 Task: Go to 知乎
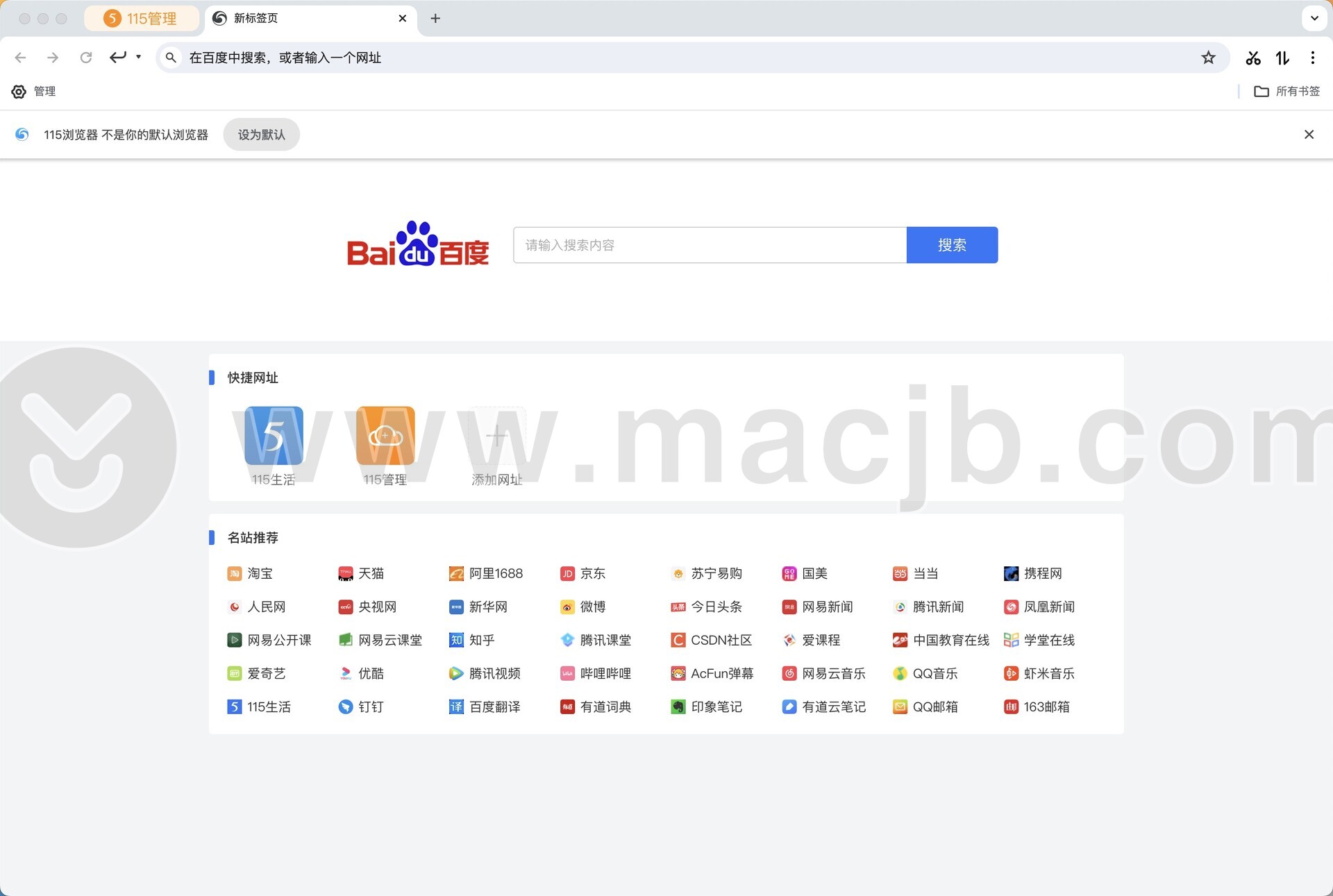click(472, 640)
